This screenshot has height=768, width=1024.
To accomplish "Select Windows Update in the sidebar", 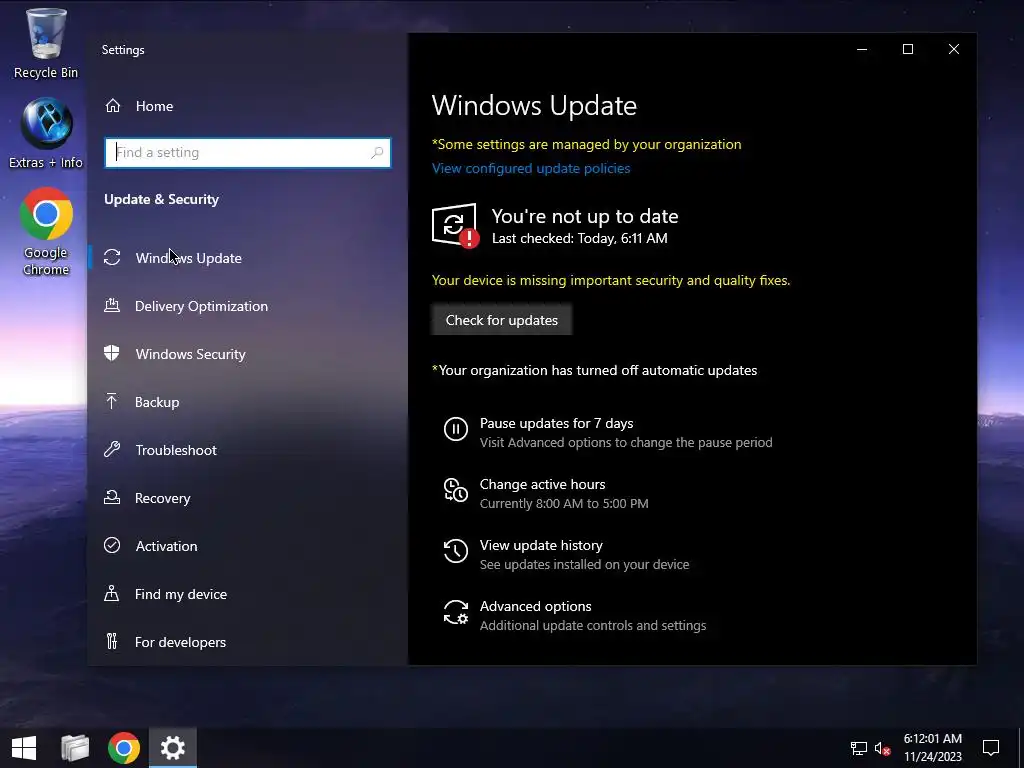I will [x=248, y=258].
